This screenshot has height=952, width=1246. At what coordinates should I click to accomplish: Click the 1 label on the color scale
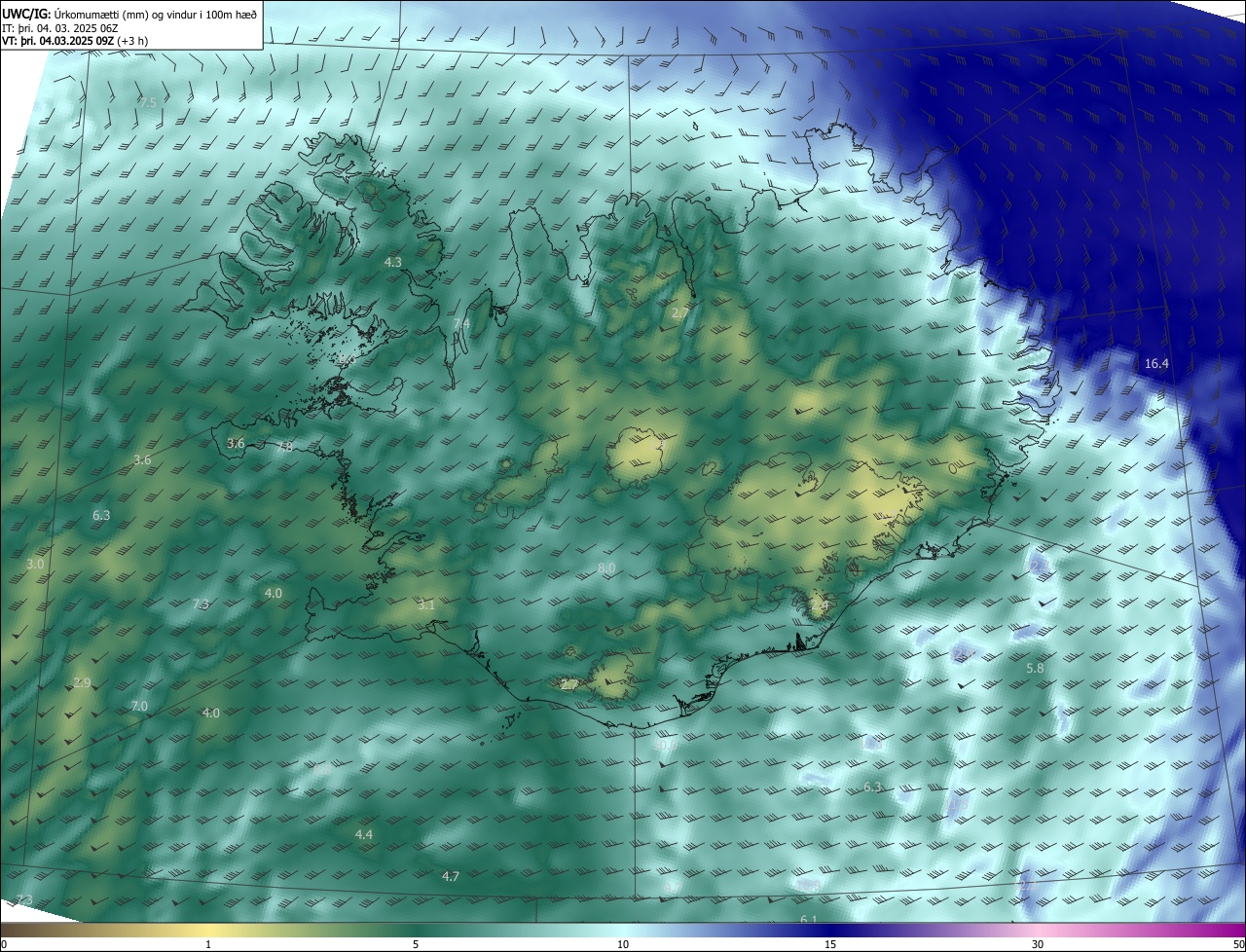click(x=208, y=945)
